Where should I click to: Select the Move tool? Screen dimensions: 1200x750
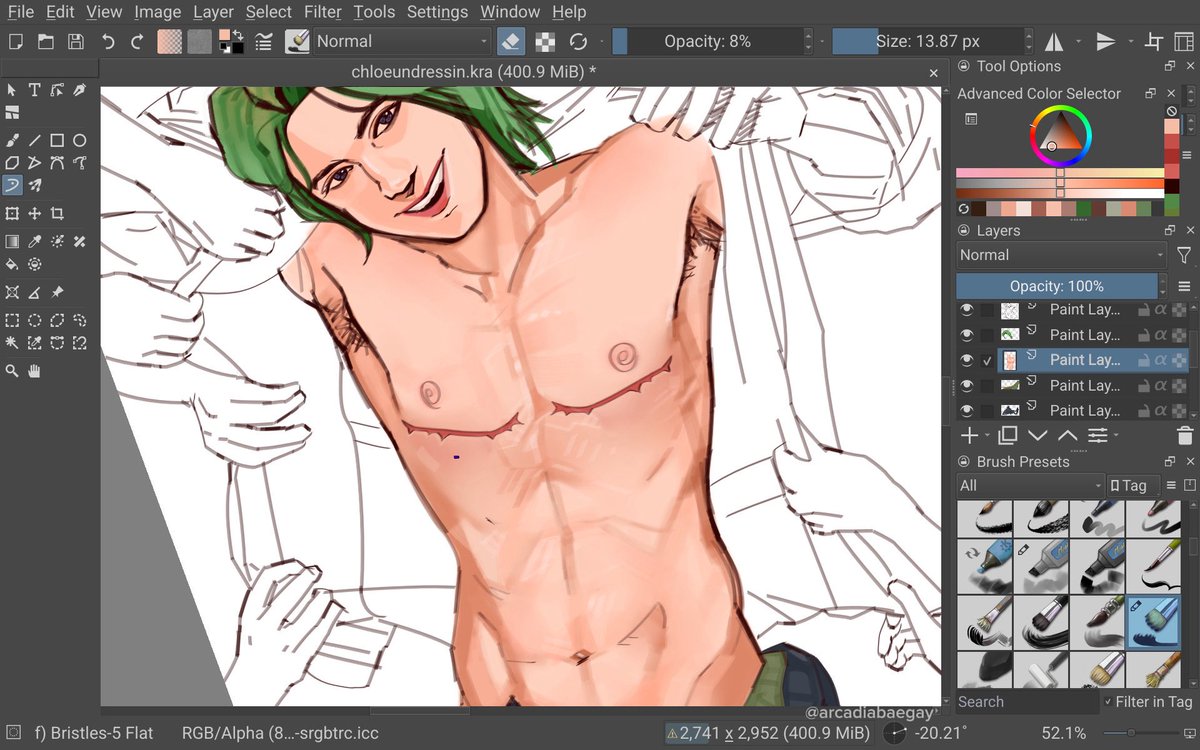pos(34,213)
